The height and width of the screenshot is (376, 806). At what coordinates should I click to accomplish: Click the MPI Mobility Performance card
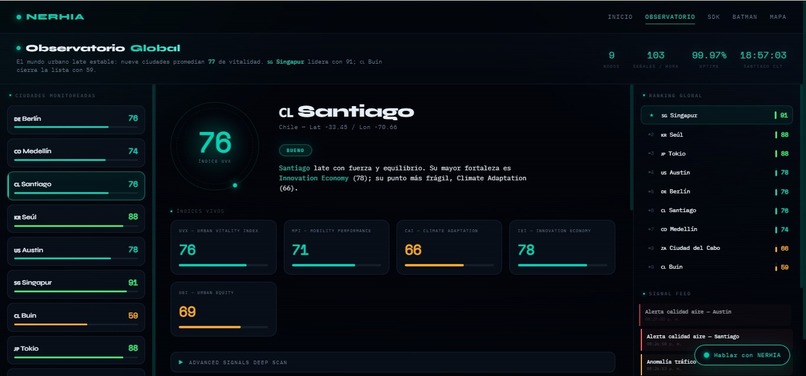coord(337,247)
